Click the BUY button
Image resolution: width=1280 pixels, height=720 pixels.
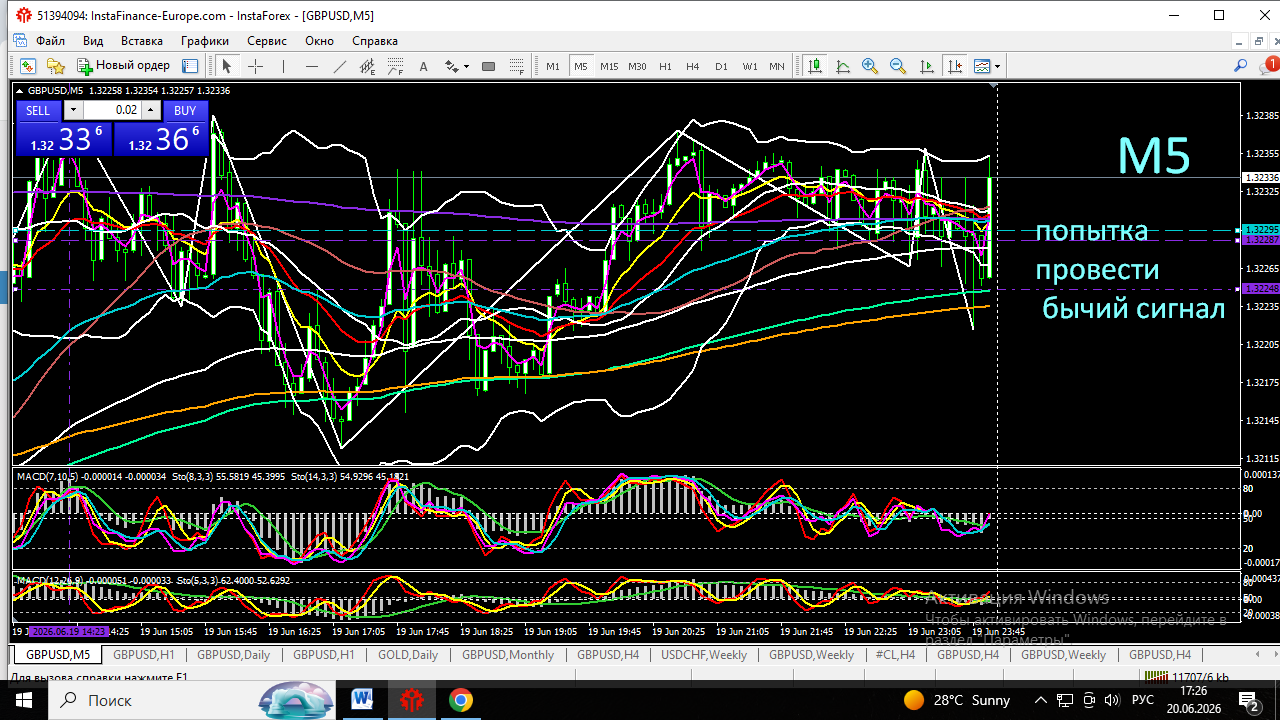coord(185,110)
